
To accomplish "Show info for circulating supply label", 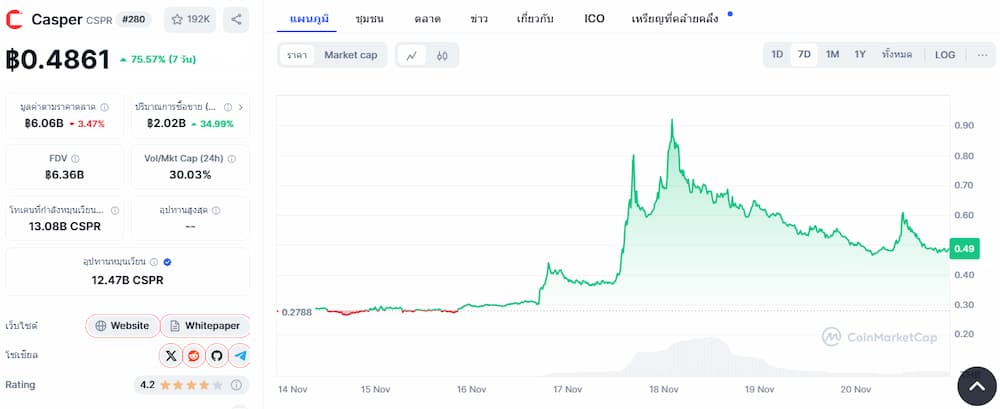I will (x=154, y=262).
